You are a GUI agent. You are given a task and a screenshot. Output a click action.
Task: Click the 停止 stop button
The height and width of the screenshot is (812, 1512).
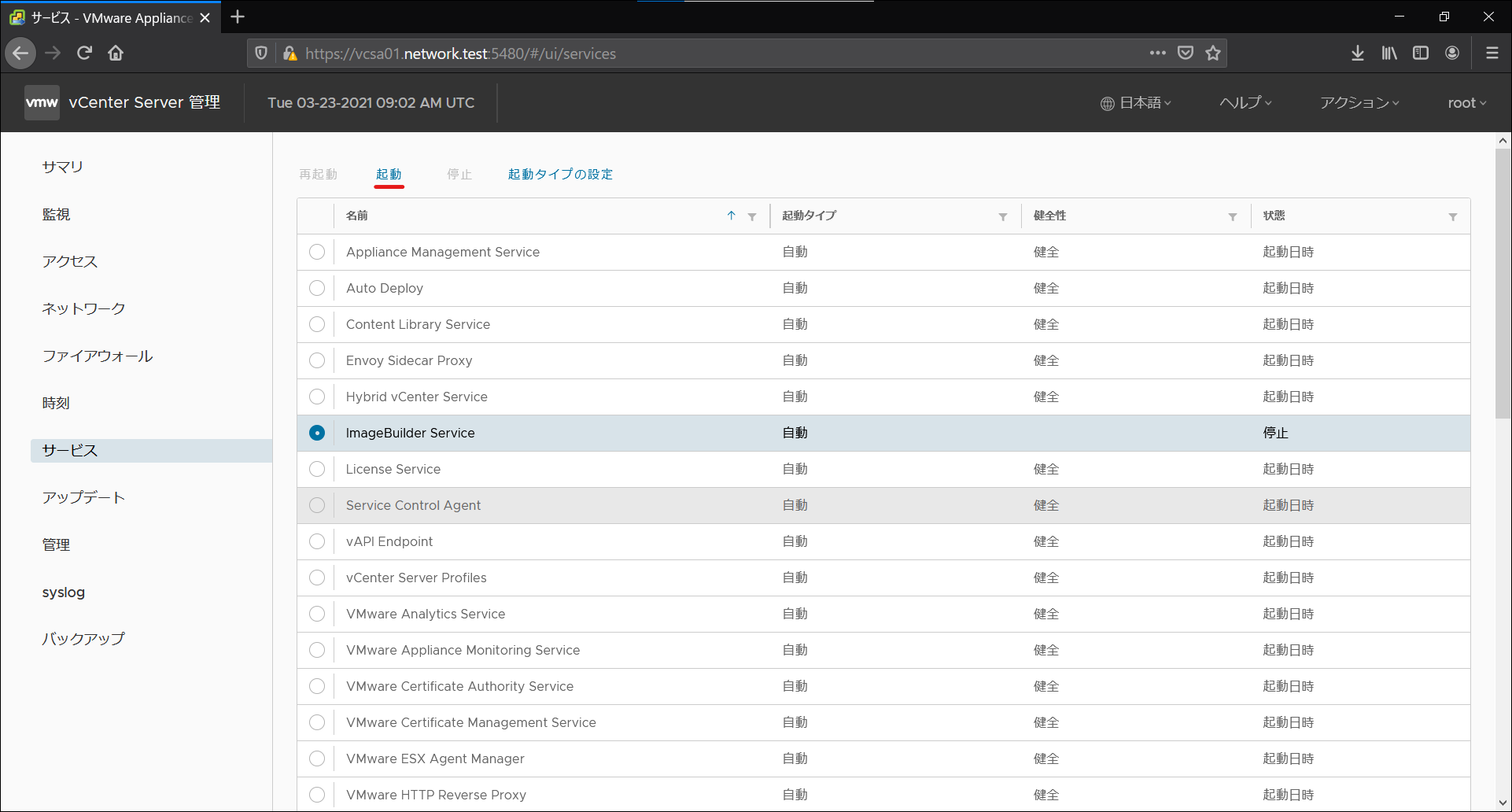[x=459, y=174]
